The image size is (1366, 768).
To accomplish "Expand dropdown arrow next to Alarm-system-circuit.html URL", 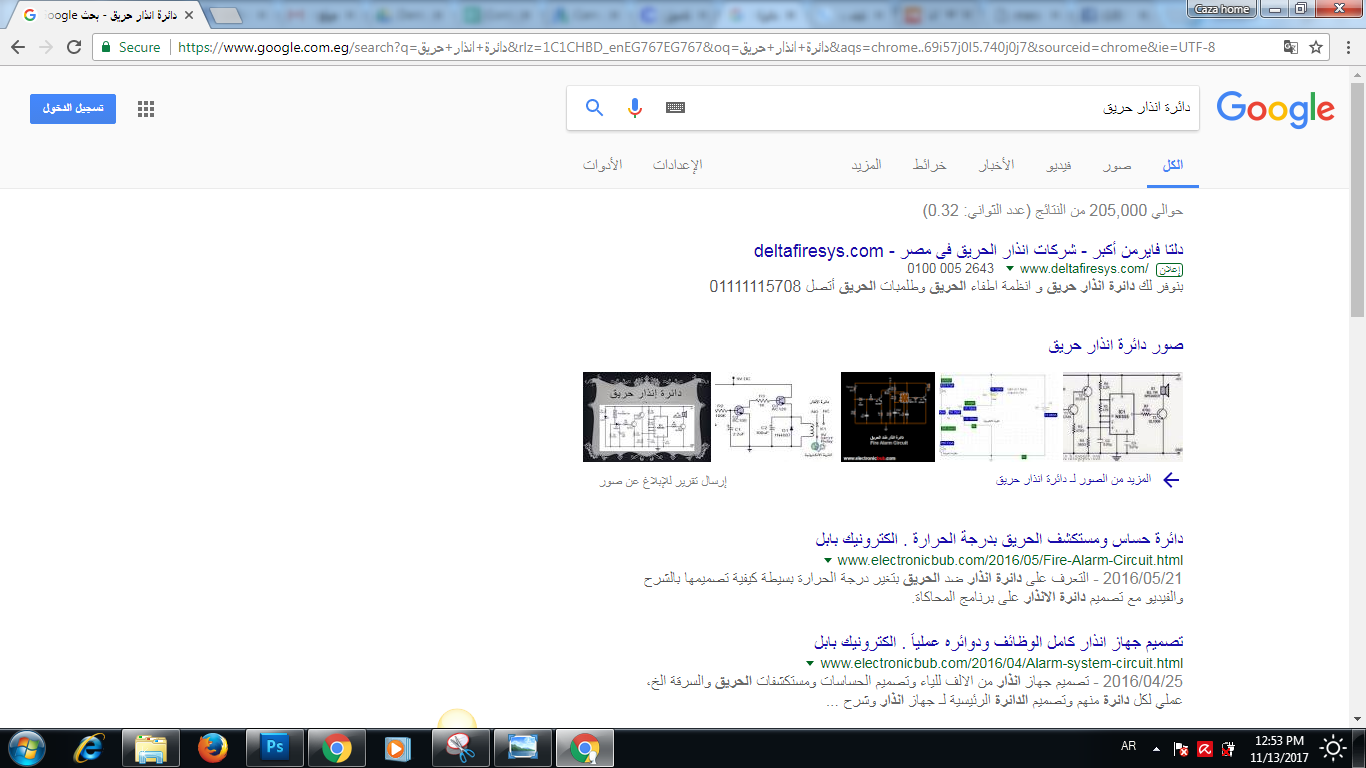I will pos(810,663).
